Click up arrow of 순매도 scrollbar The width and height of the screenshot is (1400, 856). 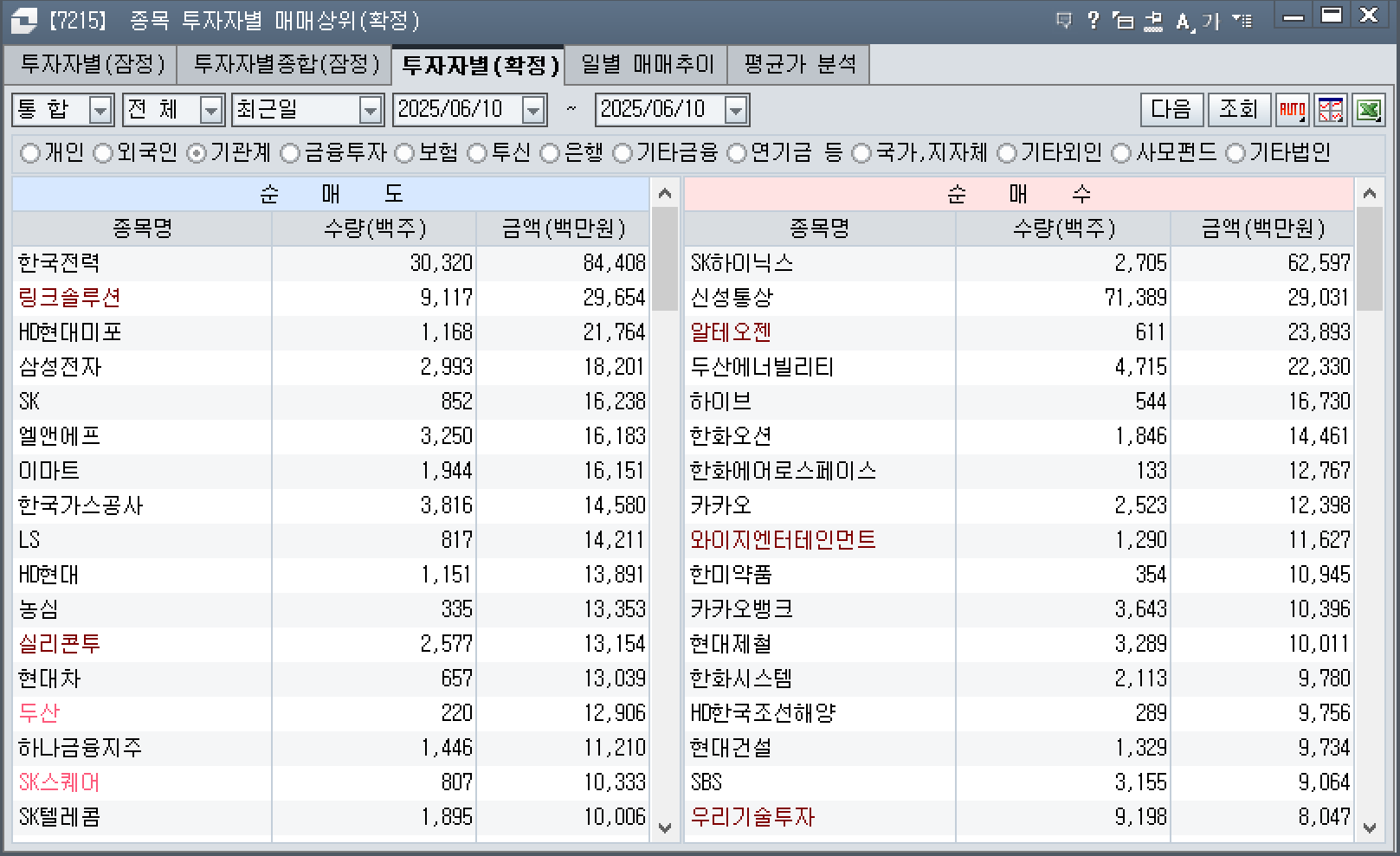click(665, 193)
